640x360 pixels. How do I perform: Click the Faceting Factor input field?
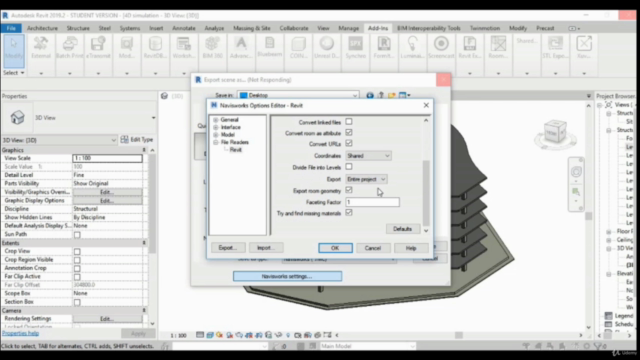[x=372, y=202]
